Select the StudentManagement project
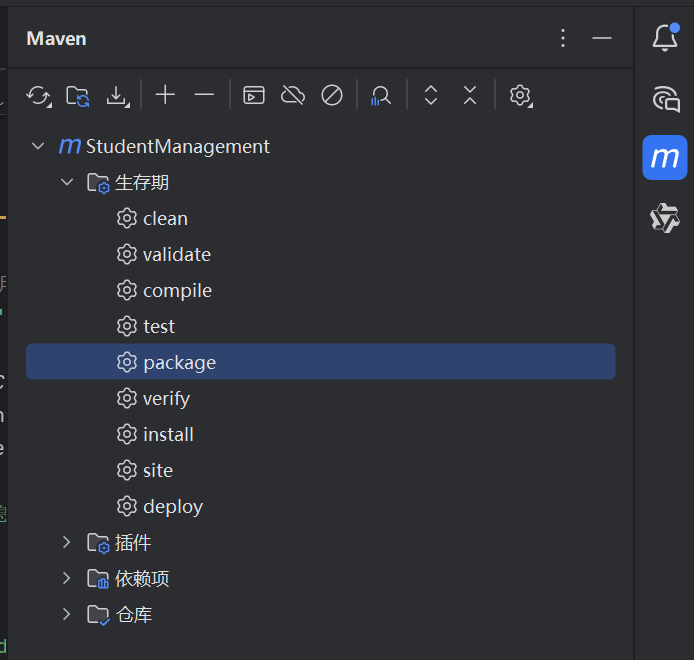Viewport: 694px width, 660px height. 177,147
